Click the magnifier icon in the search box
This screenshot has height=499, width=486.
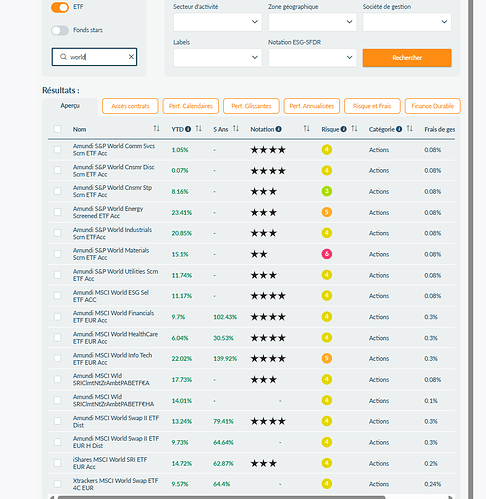pyautogui.click(x=63, y=57)
